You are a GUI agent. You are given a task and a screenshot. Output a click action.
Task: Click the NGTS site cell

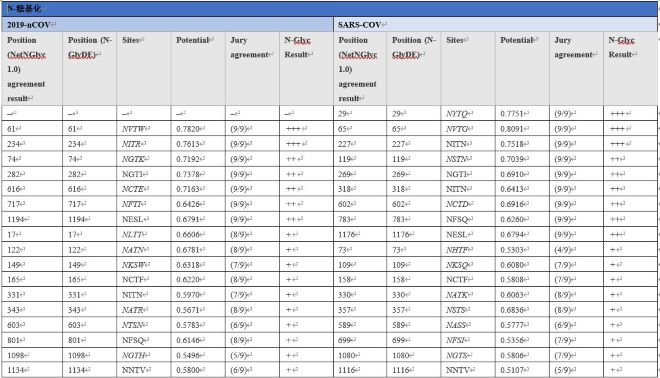468,355
